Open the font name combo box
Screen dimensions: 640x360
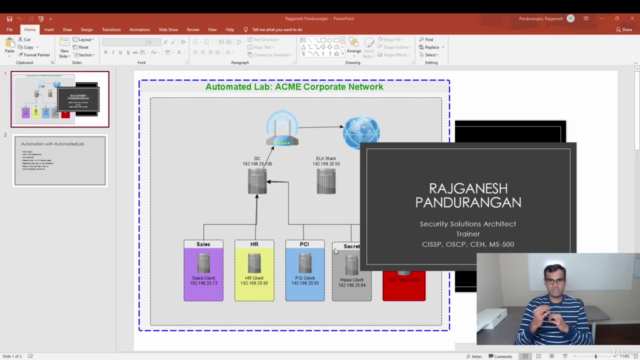[x=124, y=42]
